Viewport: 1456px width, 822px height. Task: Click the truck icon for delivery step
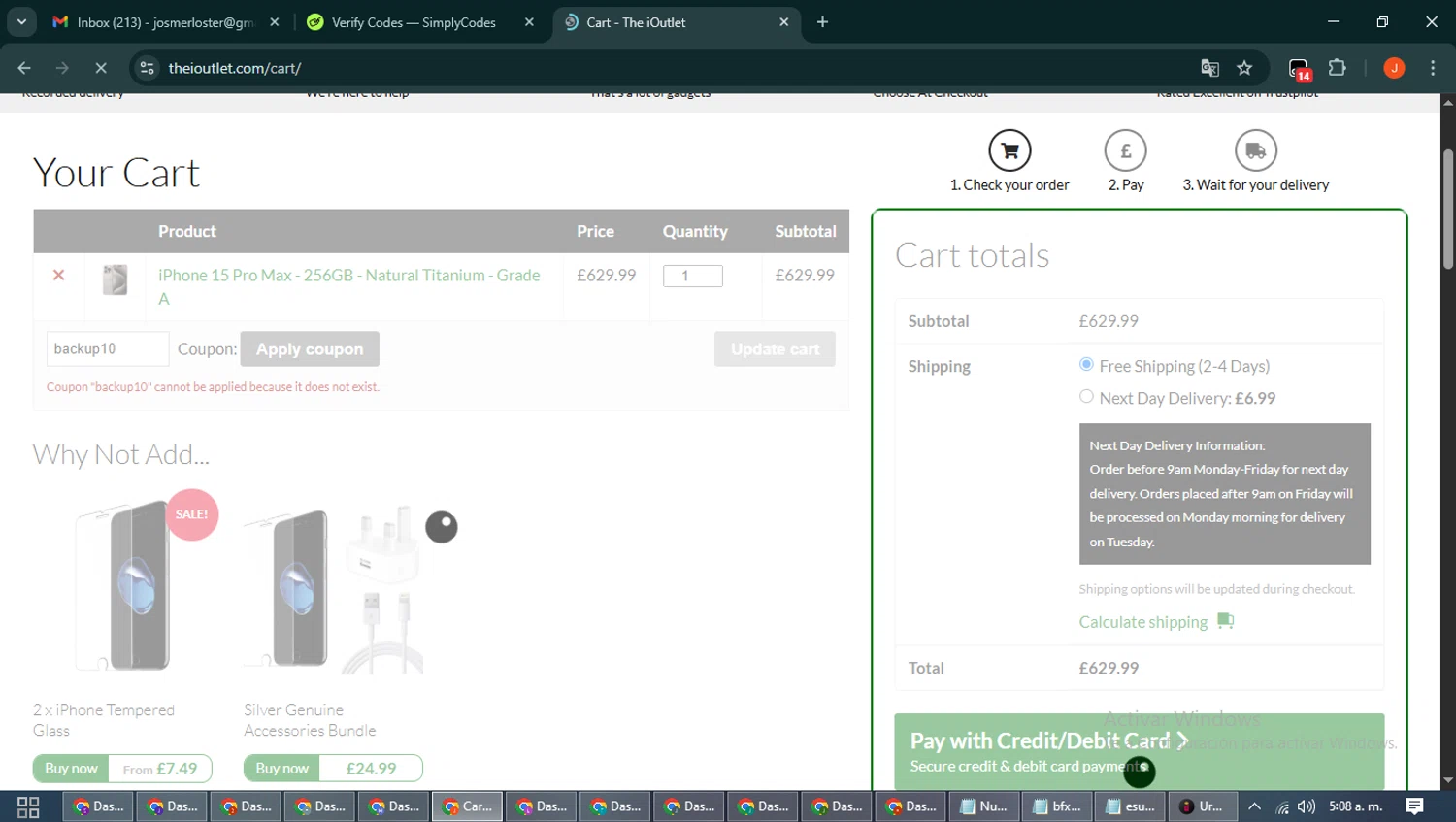(x=1256, y=150)
